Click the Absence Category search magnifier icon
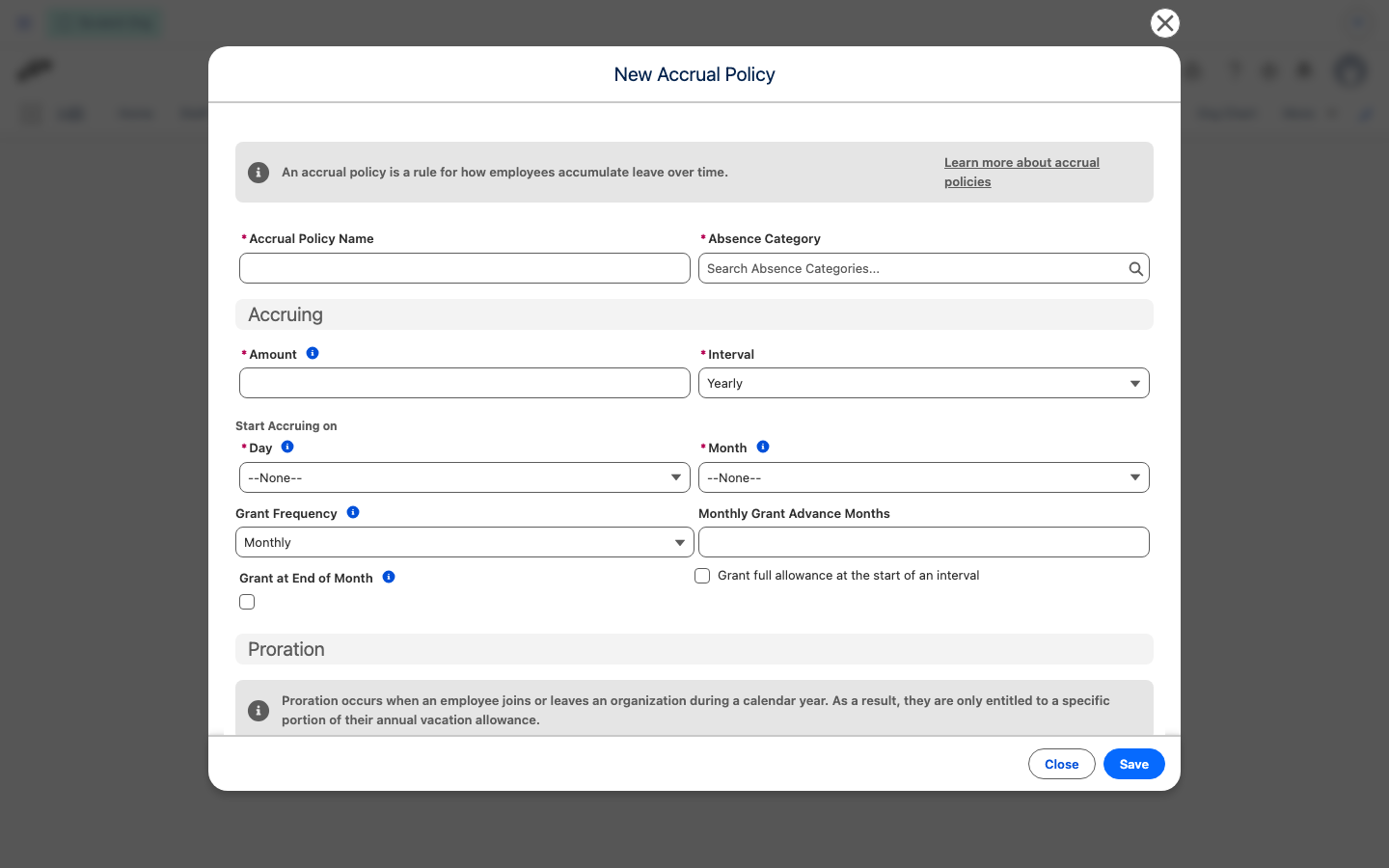 (x=1136, y=269)
